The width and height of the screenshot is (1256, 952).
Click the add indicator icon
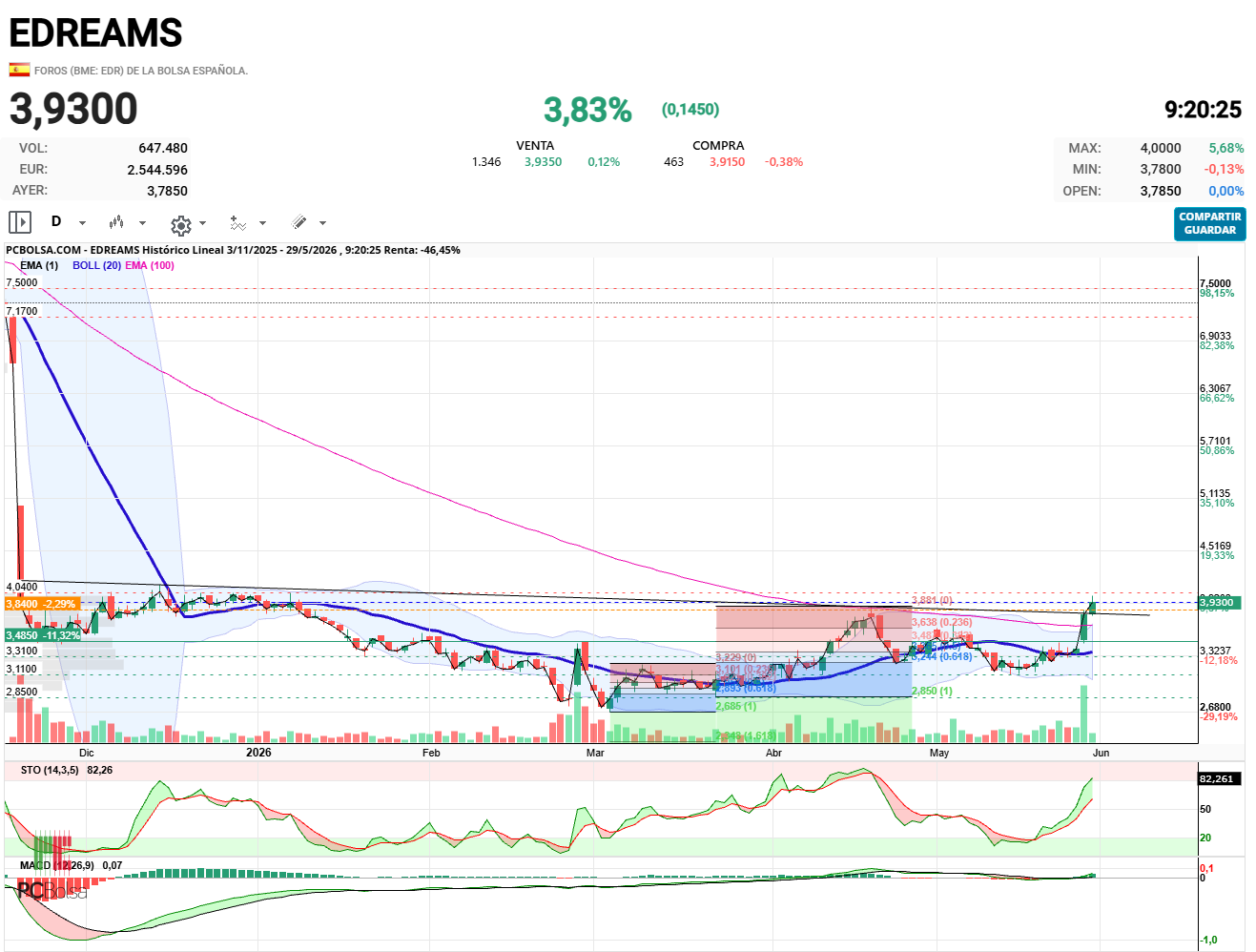(x=237, y=223)
